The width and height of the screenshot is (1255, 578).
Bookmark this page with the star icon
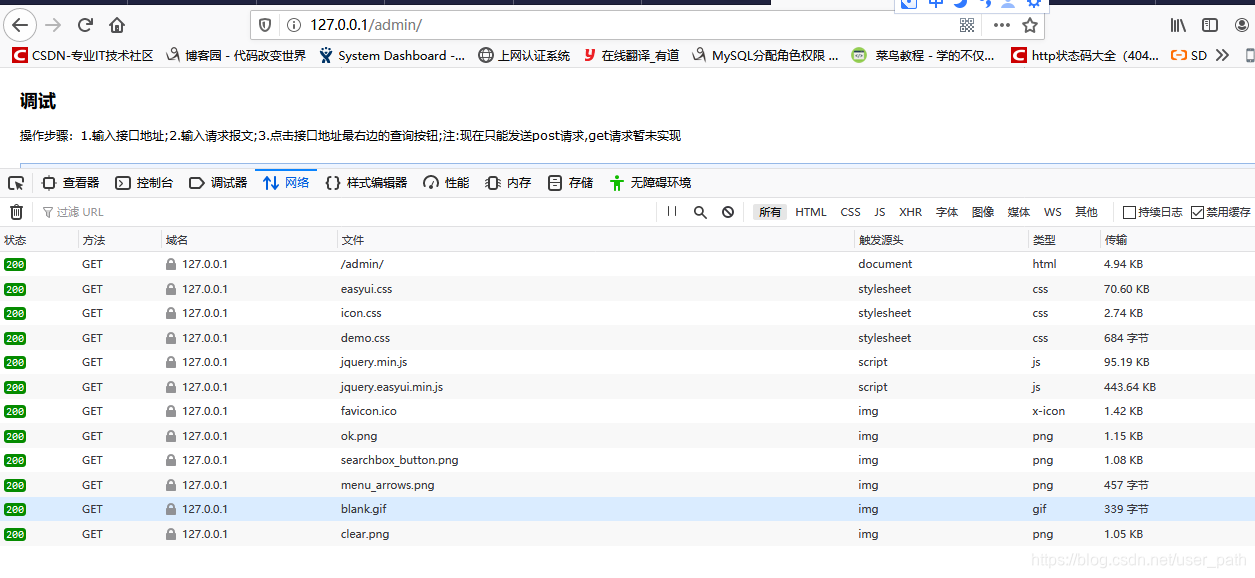coord(1030,25)
